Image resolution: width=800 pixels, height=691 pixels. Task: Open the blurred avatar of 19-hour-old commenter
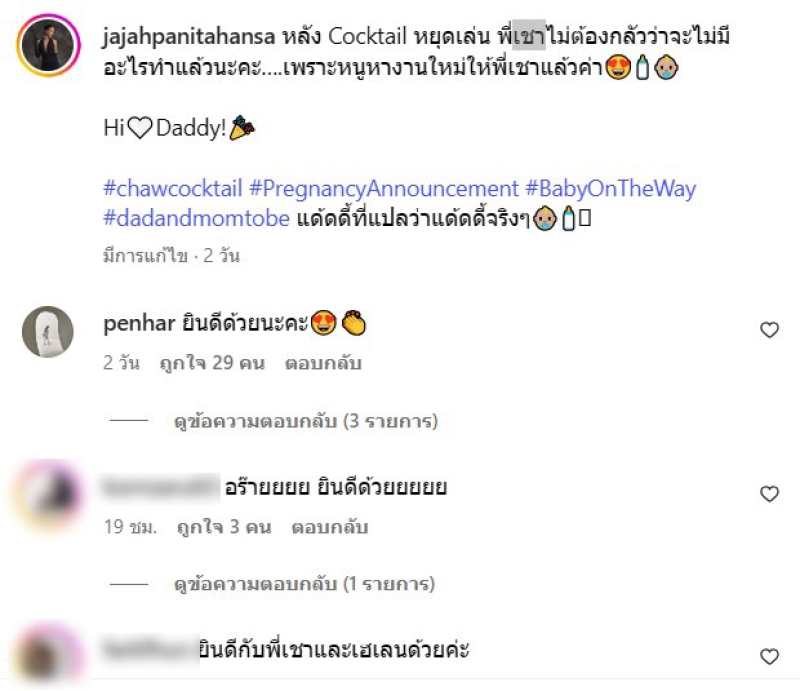(48, 494)
